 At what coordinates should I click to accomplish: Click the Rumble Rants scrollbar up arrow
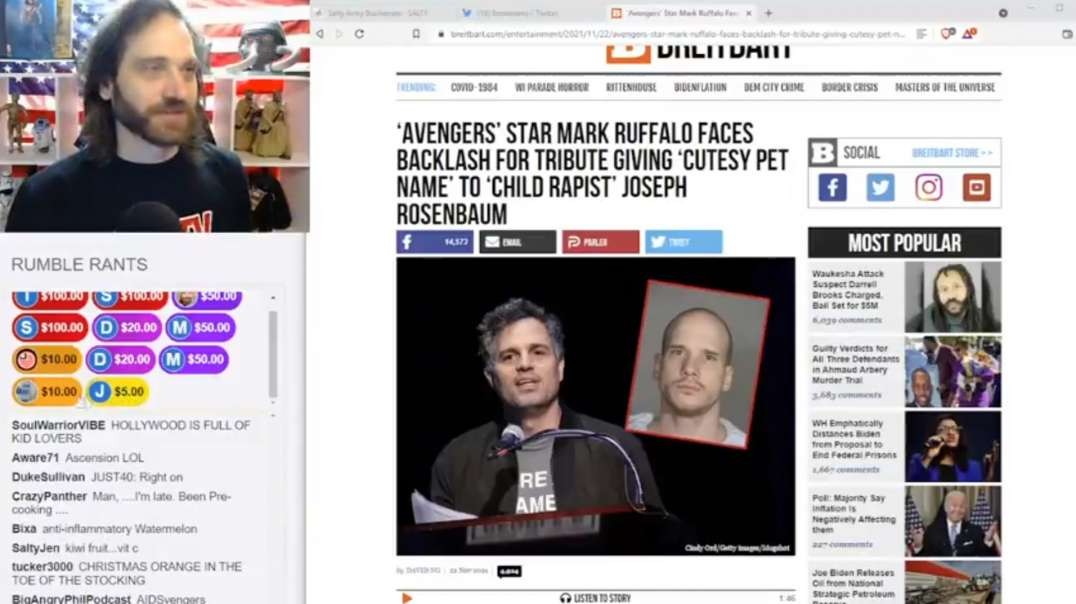pyautogui.click(x=273, y=298)
